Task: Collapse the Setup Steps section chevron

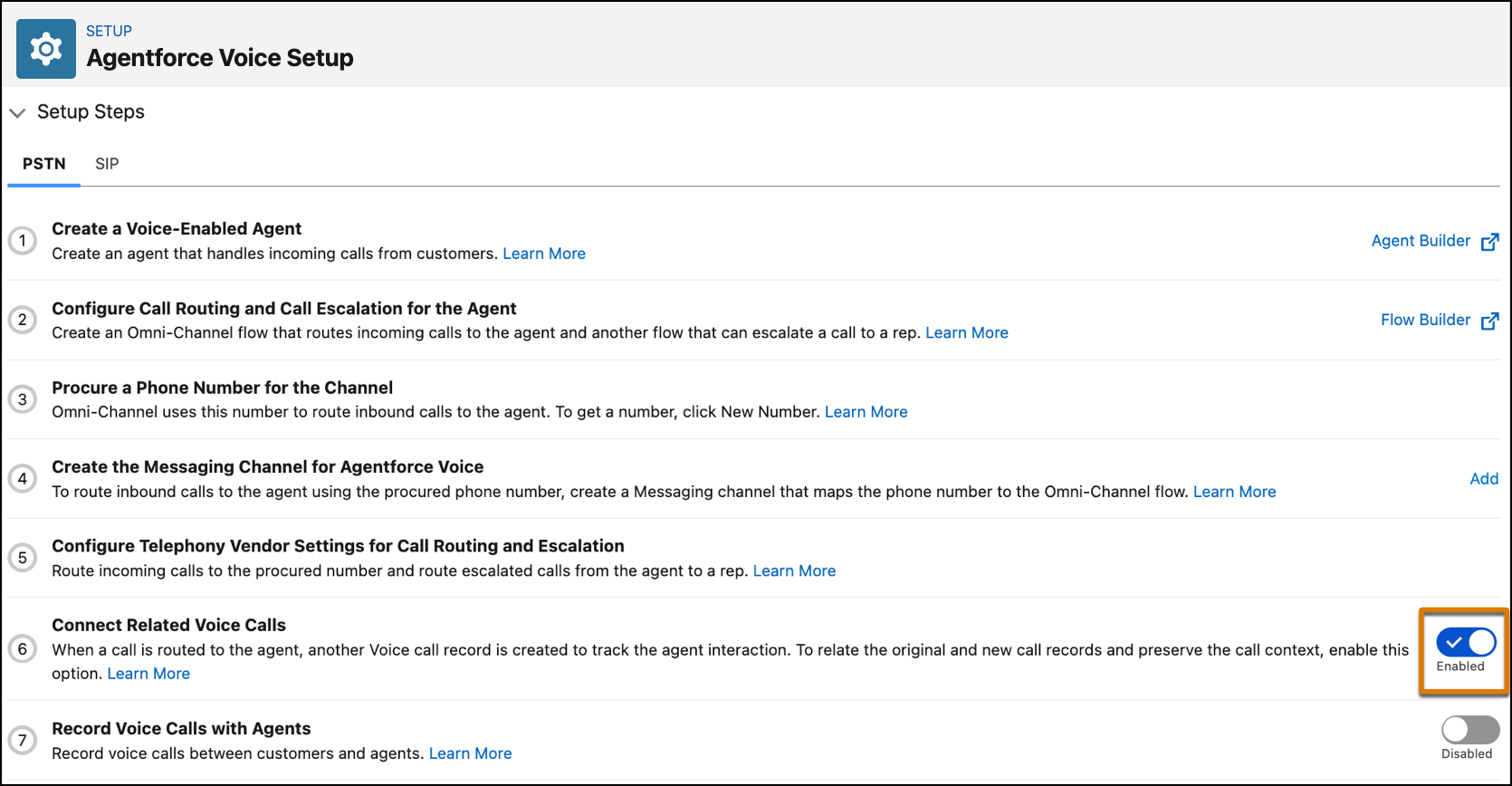Action: (x=17, y=113)
